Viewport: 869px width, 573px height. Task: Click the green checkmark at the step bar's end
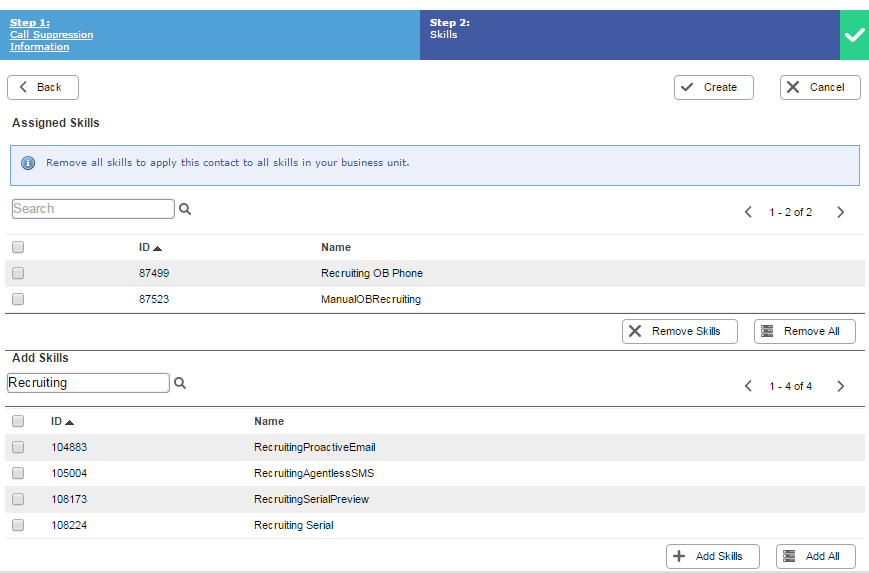pos(854,35)
